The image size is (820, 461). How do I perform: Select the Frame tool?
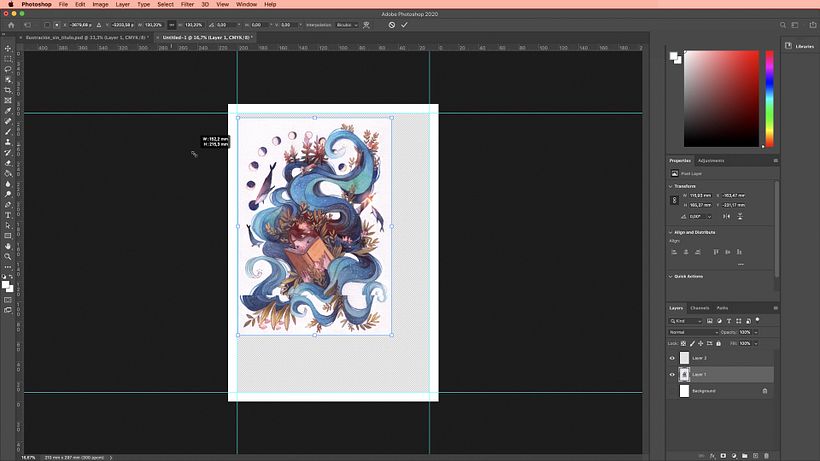8,100
